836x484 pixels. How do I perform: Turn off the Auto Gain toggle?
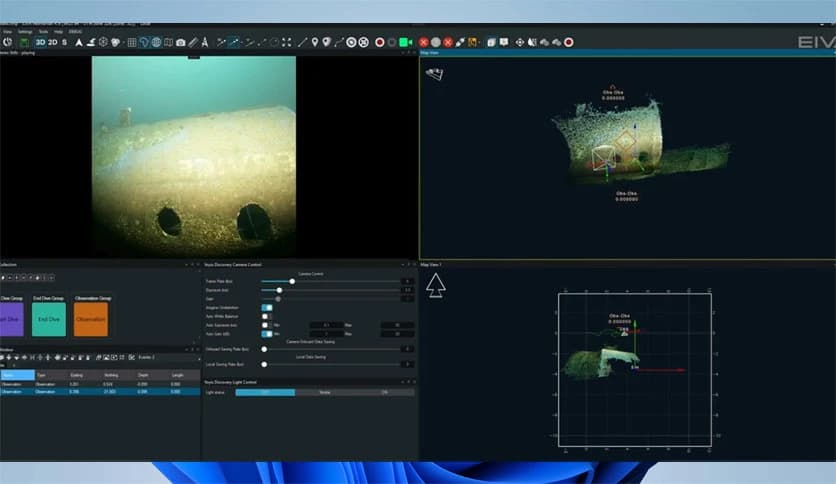coord(267,334)
